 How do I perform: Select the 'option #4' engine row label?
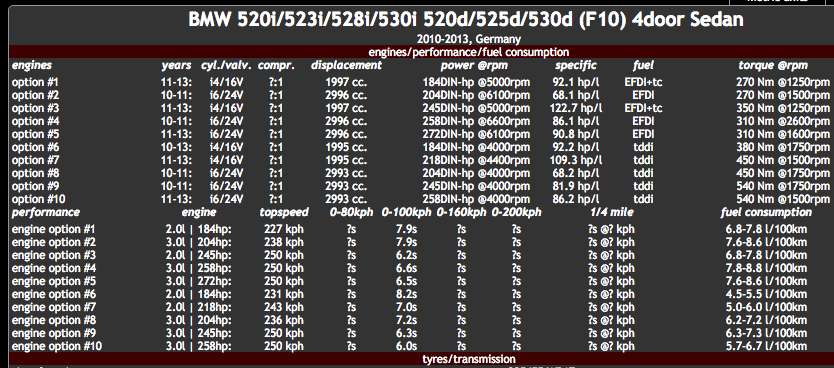[x=35, y=121]
